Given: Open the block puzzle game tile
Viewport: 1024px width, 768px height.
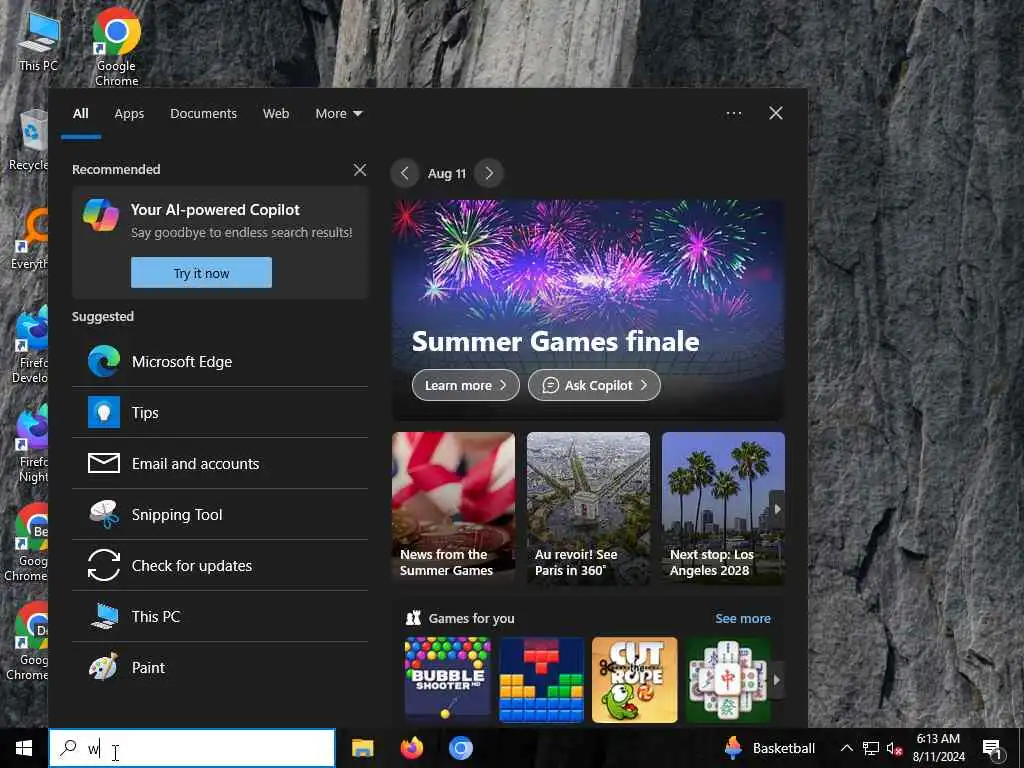Looking at the screenshot, I should point(541,680).
